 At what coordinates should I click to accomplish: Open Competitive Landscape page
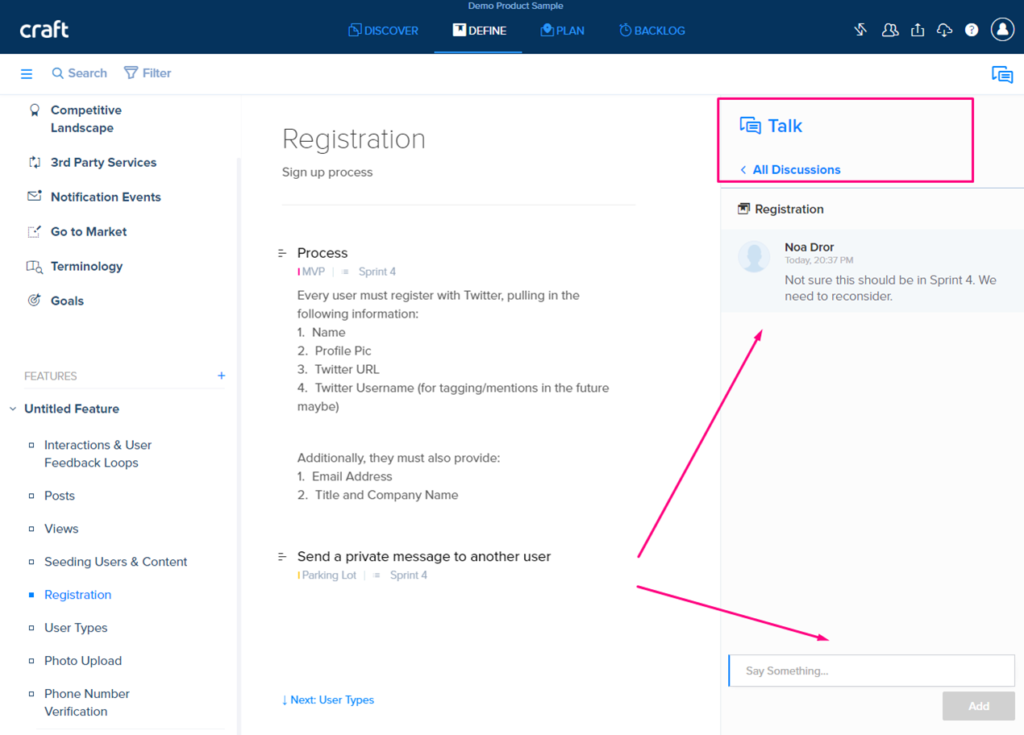coord(86,119)
